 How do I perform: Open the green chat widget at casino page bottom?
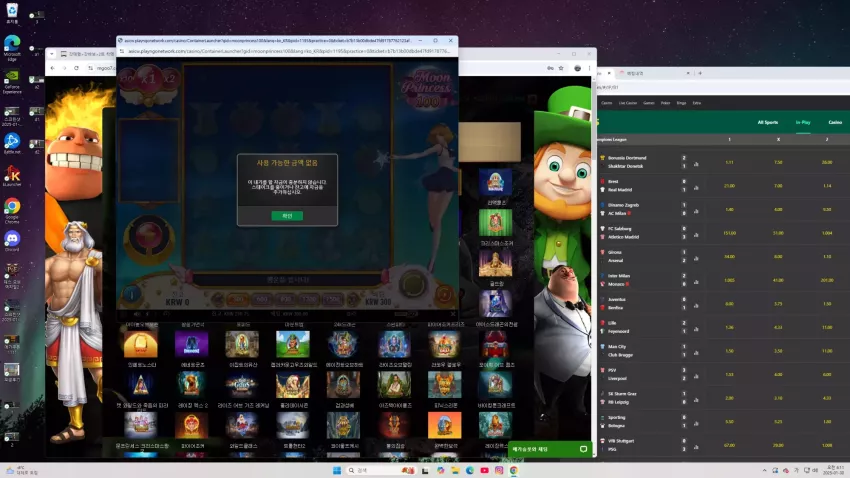(x=550, y=449)
